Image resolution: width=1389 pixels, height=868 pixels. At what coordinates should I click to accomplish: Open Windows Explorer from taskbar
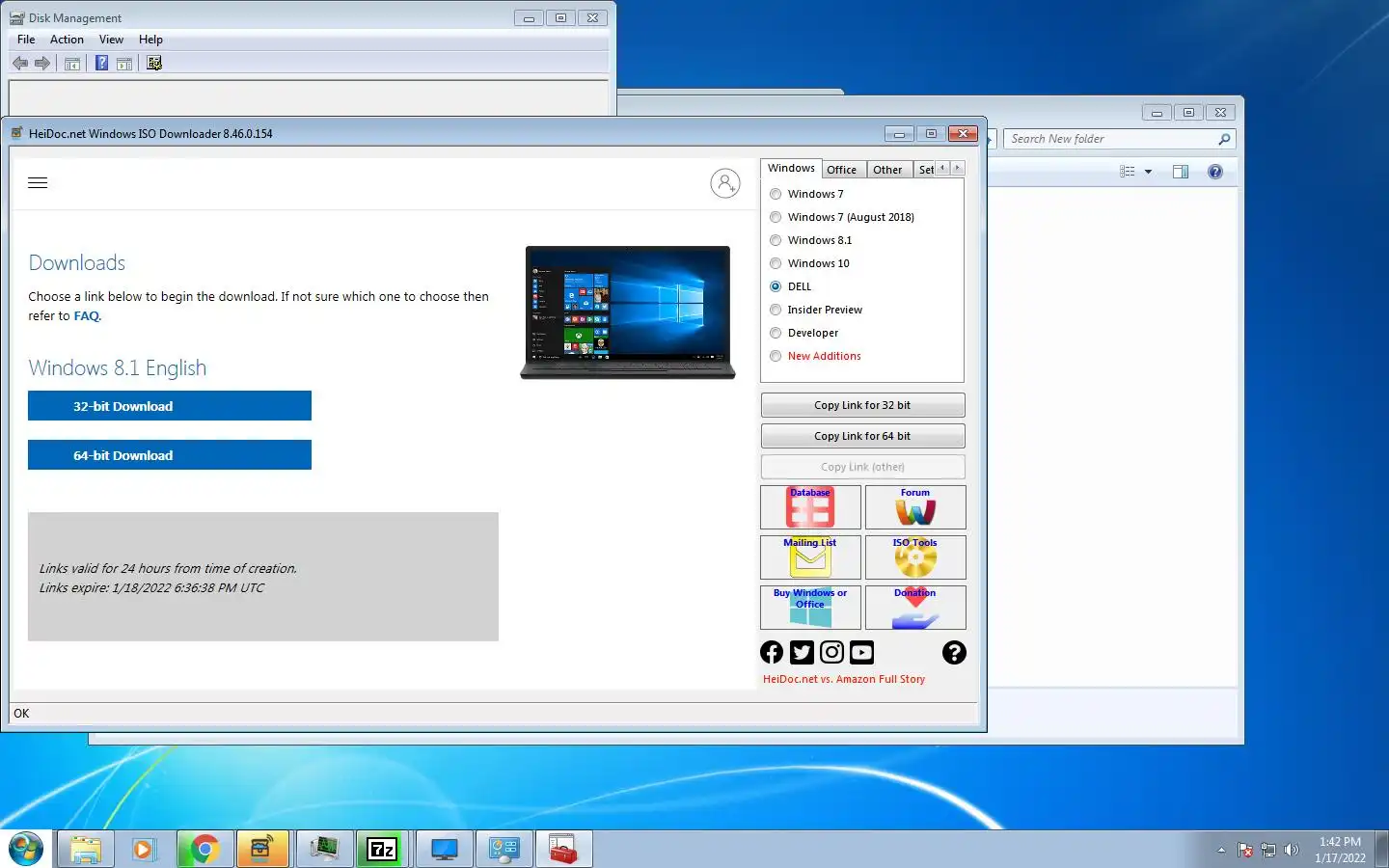[86, 849]
